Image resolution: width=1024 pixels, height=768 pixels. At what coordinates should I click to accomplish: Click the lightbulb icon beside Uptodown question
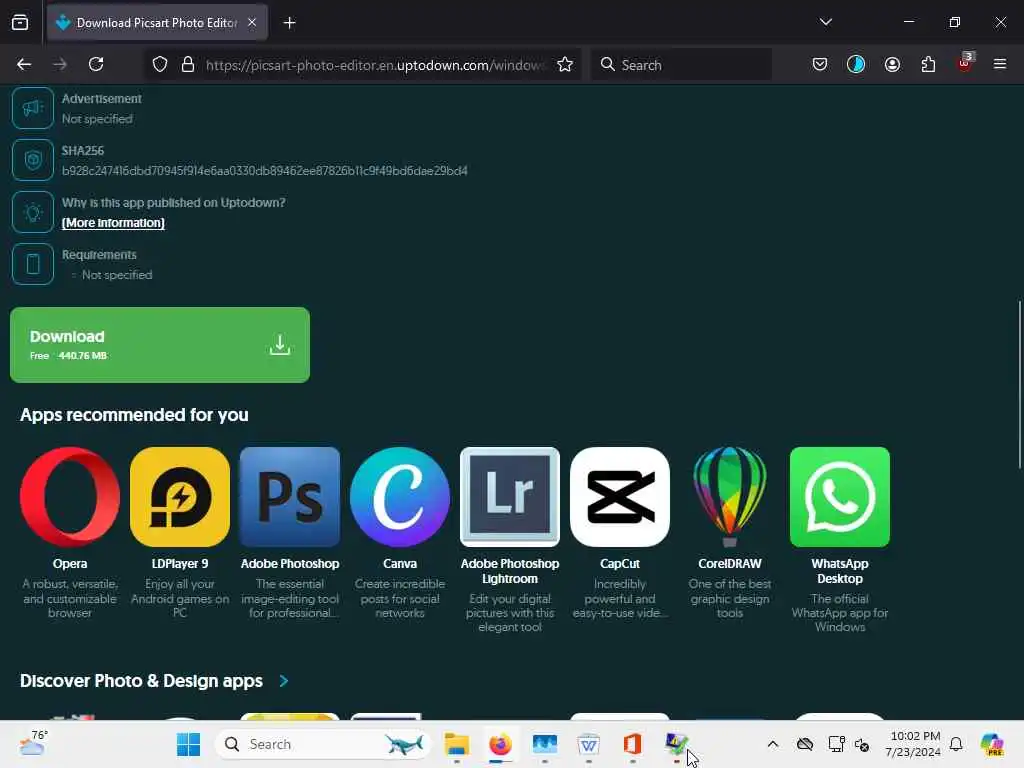33,212
